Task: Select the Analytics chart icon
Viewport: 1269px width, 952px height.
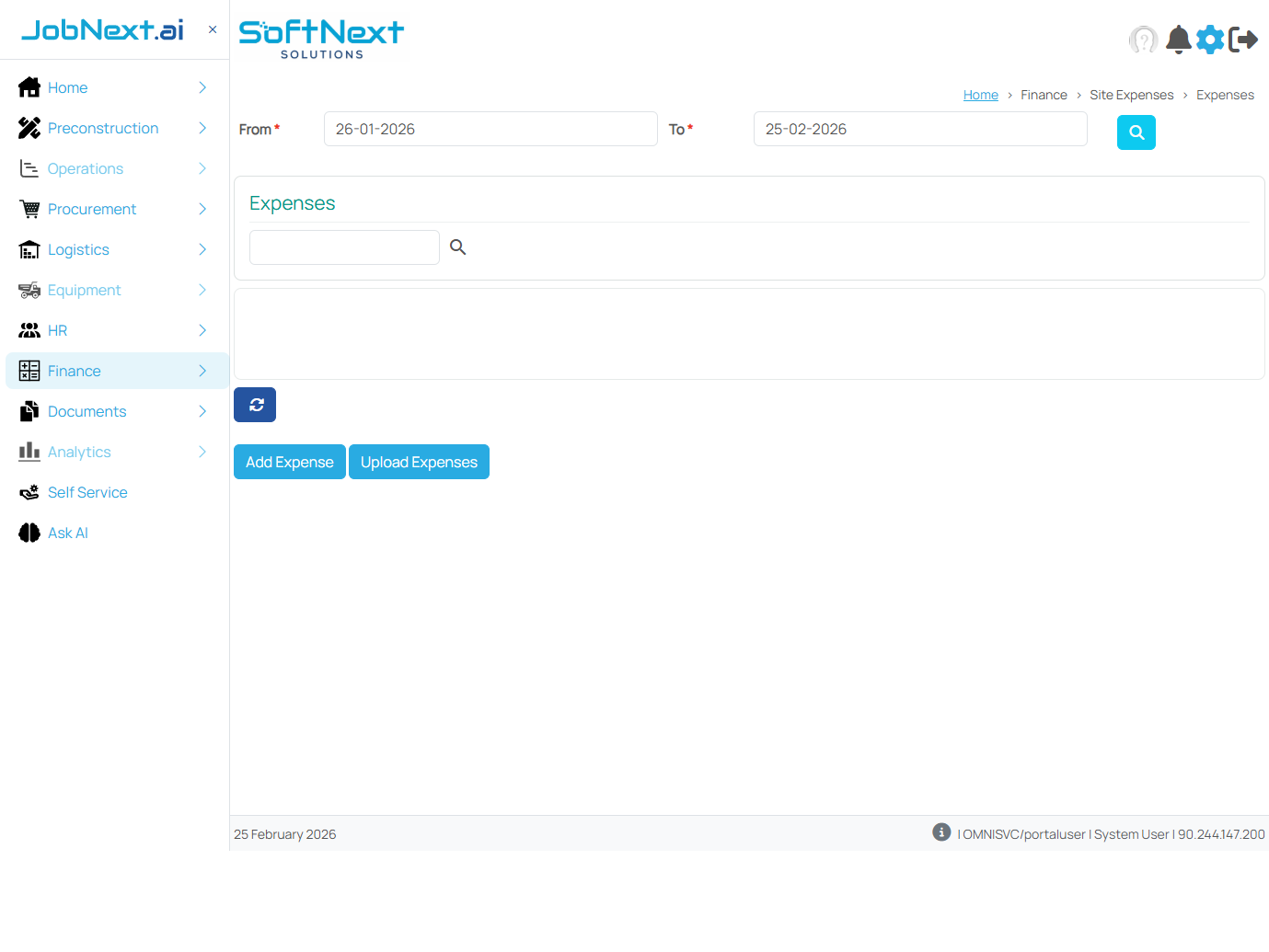Action: [x=29, y=452]
